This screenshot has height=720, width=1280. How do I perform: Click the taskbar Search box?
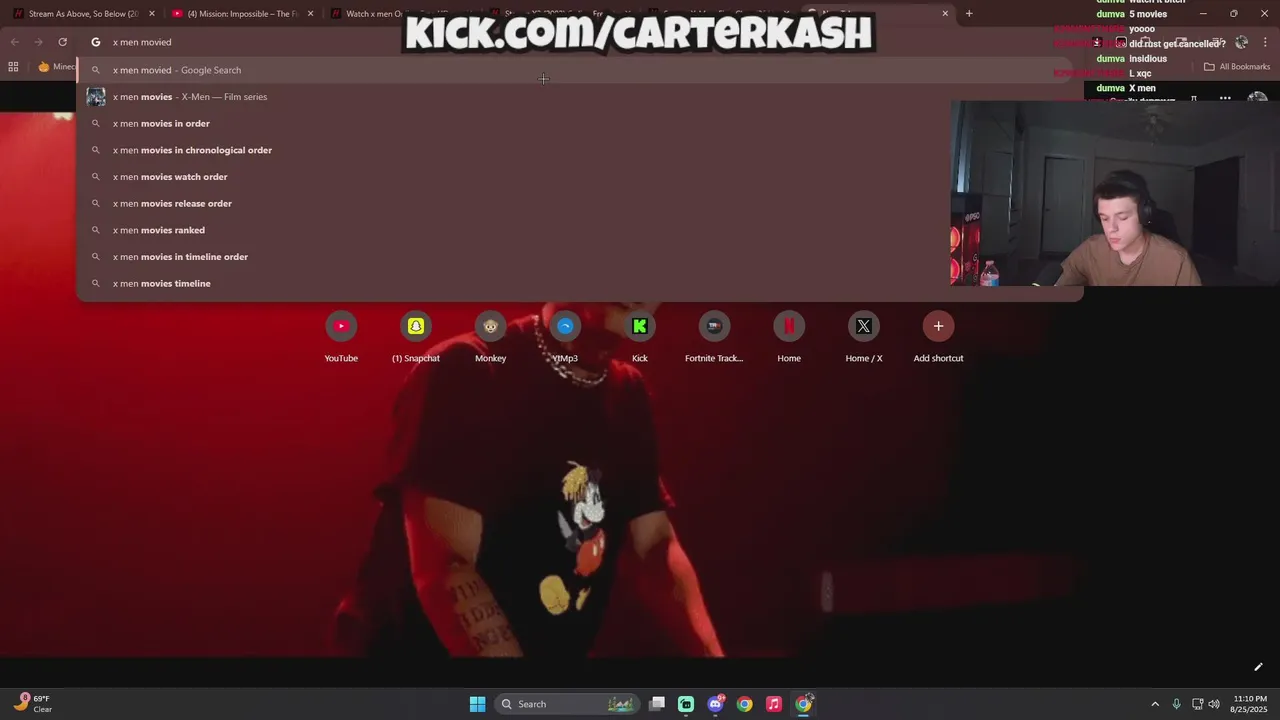coord(568,704)
